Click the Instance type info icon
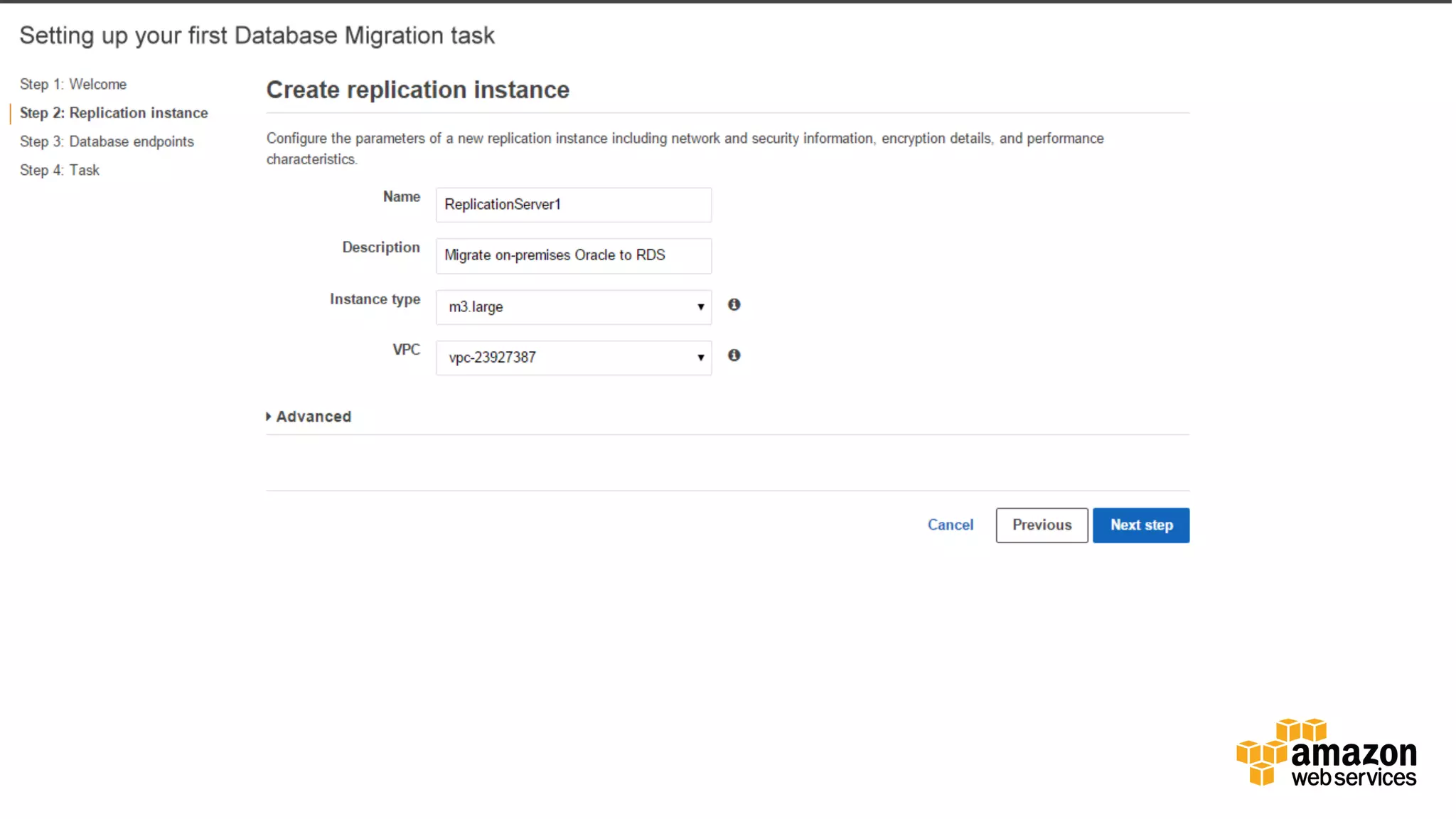 click(x=734, y=305)
